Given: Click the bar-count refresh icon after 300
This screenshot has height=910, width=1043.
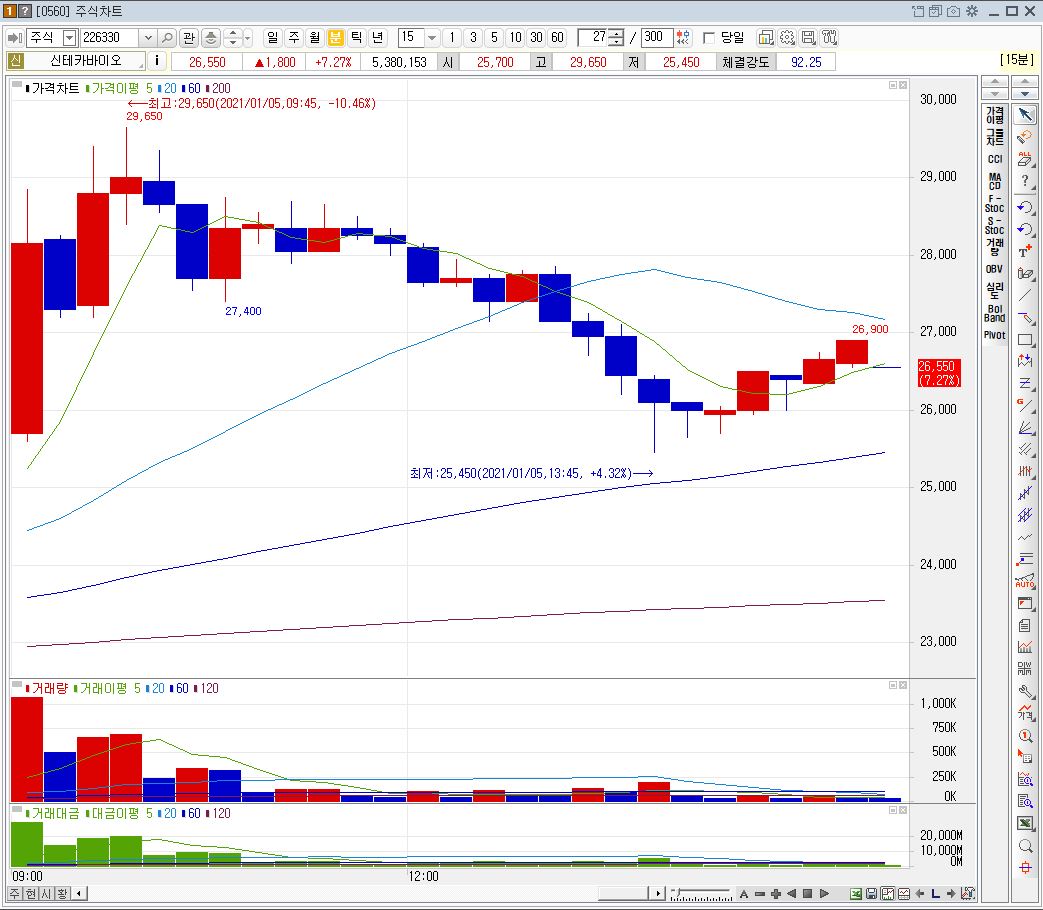Looking at the screenshot, I should [x=683, y=38].
